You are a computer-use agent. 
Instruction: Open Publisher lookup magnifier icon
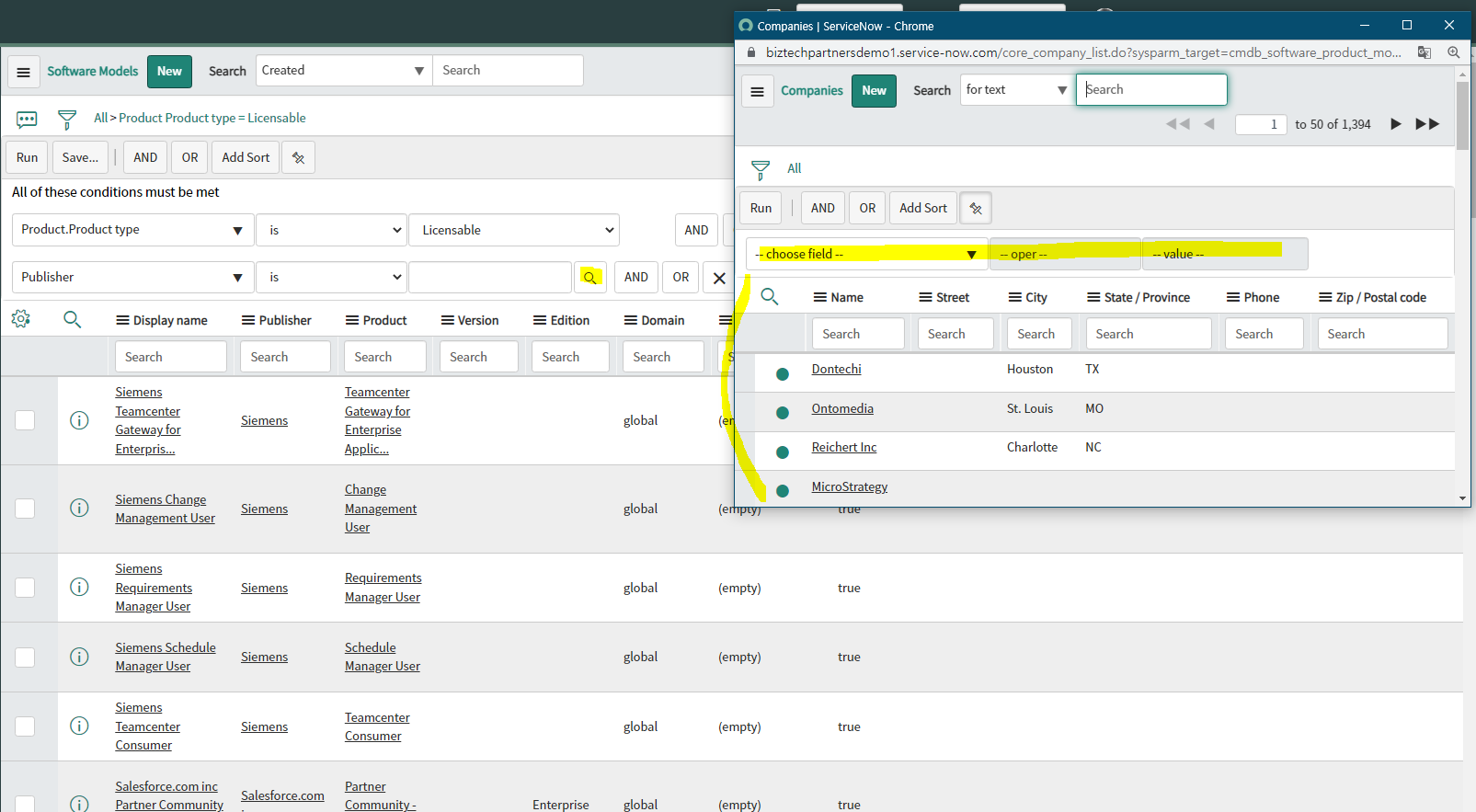[590, 277]
